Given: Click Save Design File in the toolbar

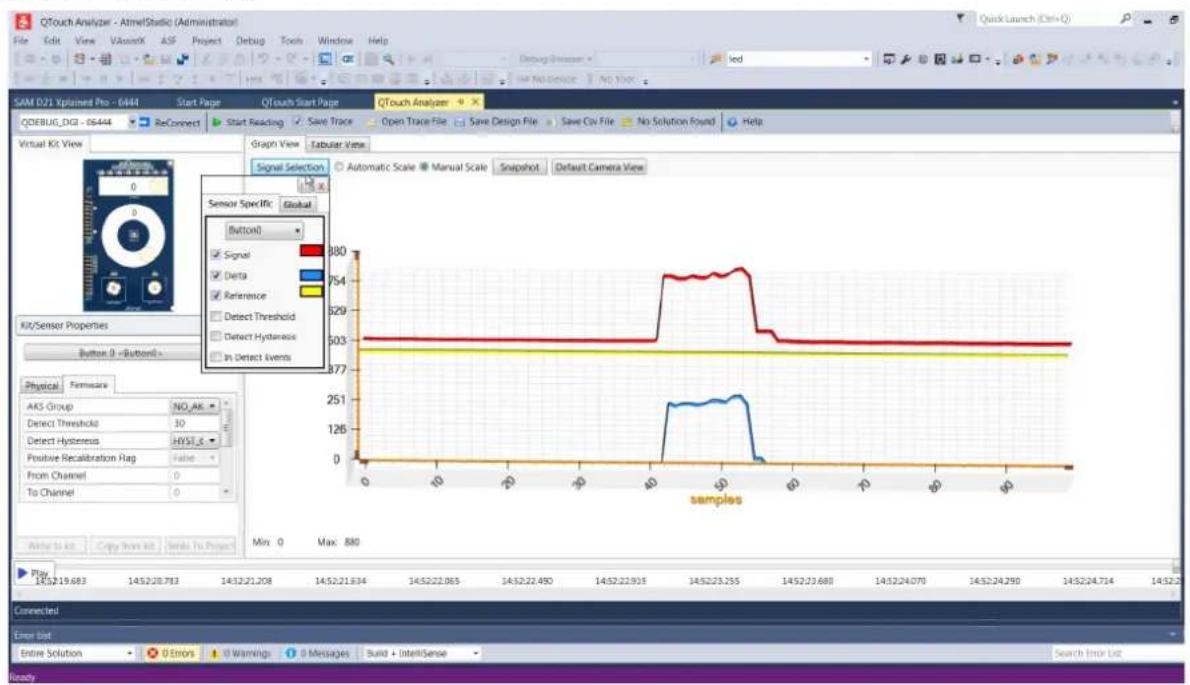Looking at the screenshot, I should click(496, 121).
